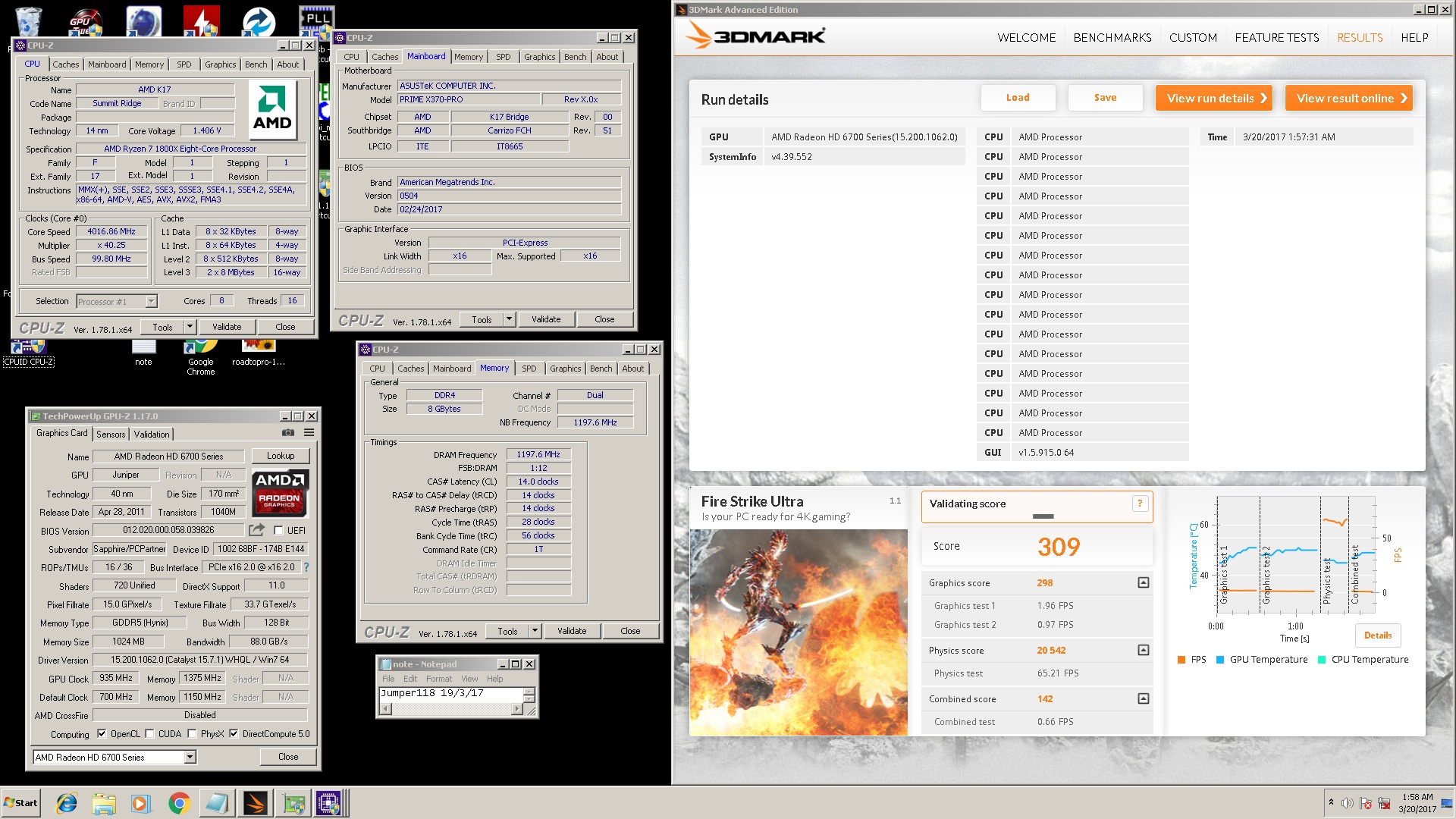Collapse the Combined score section

(x=1144, y=698)
